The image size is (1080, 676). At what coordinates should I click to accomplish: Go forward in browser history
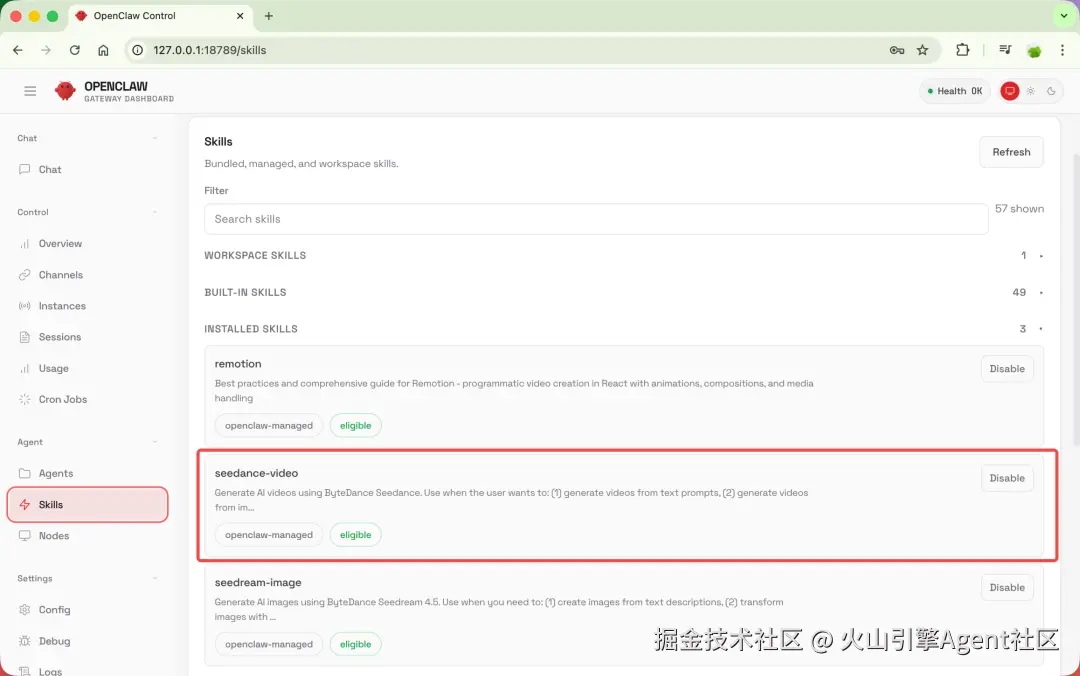45,50
